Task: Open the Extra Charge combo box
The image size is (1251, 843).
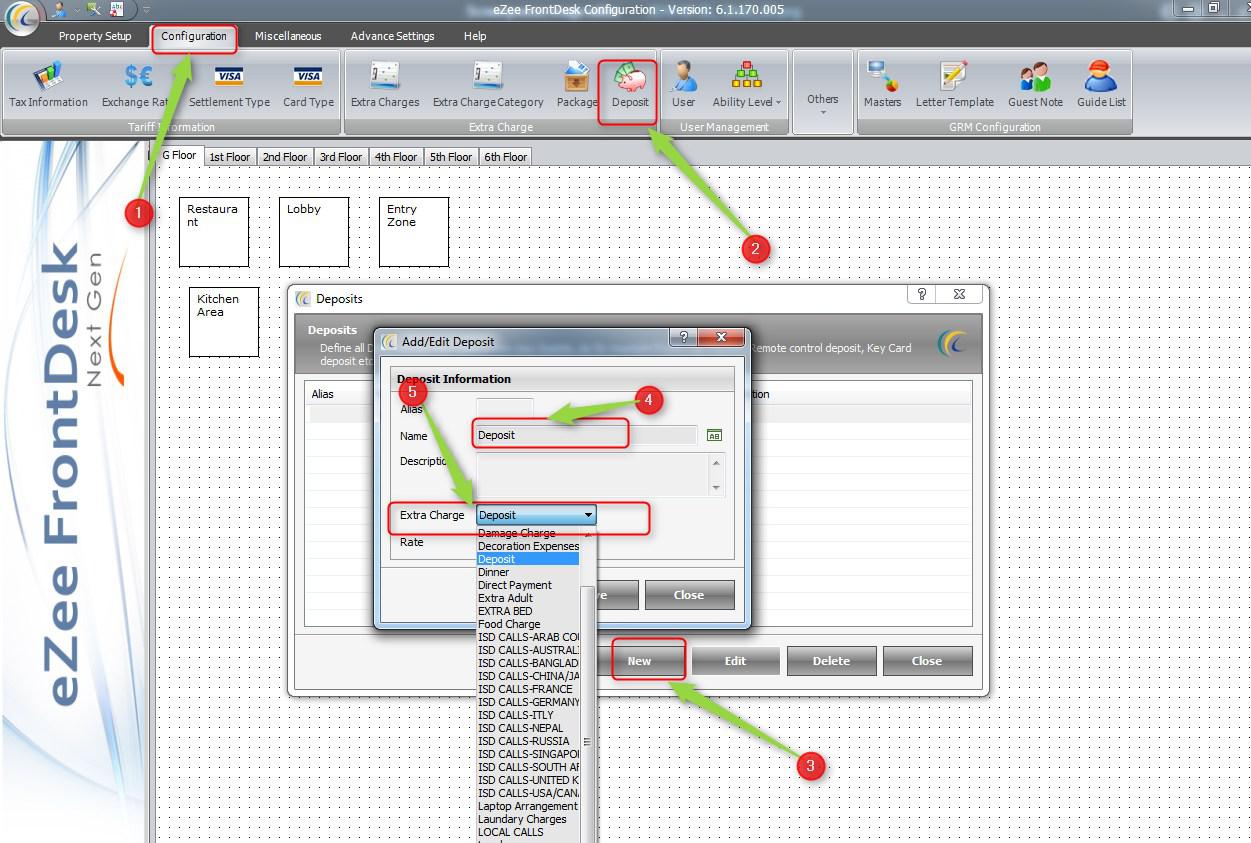Action: (x=537, y=515)
